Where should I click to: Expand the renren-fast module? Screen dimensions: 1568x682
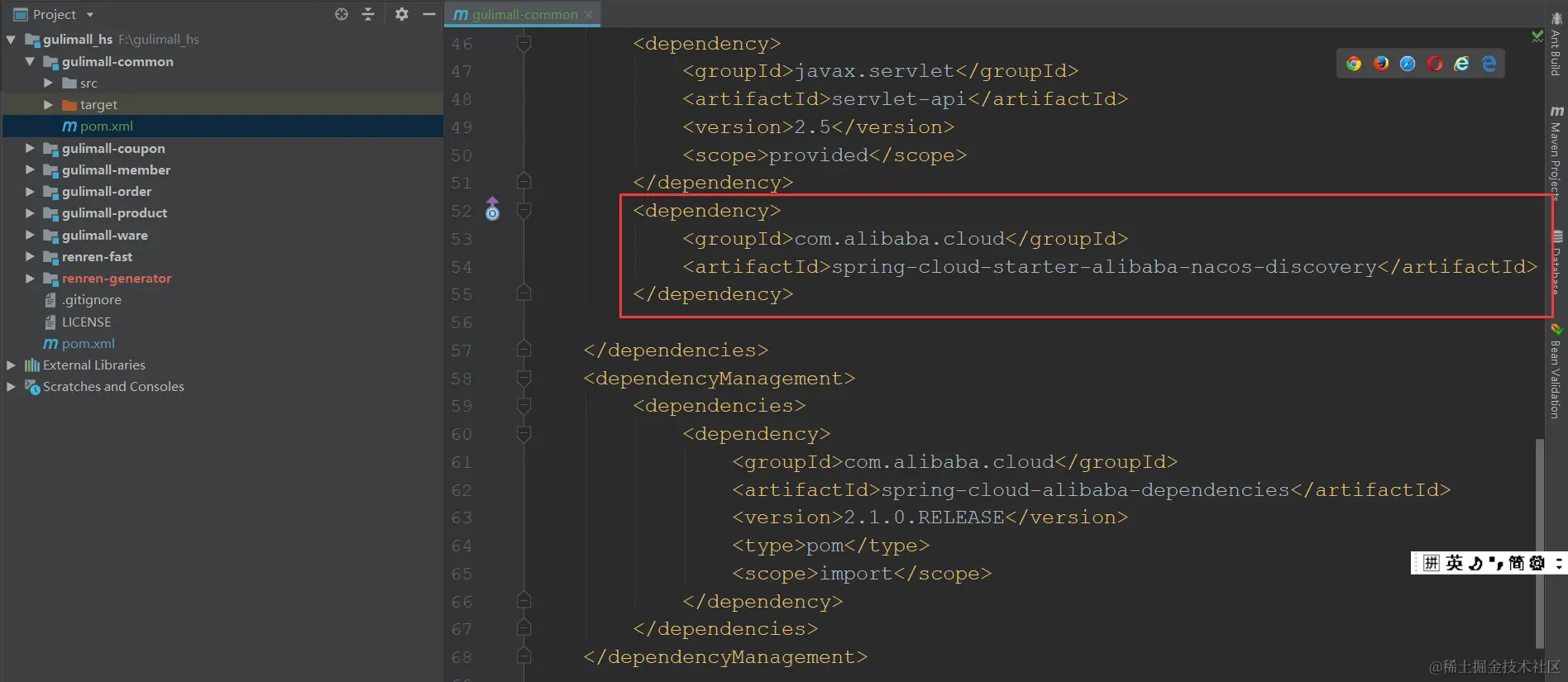(30, 256)
